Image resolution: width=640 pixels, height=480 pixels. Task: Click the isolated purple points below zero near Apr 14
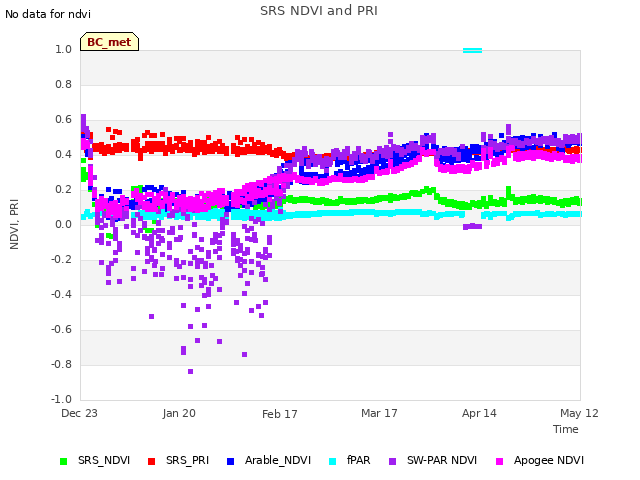[473, 227]
